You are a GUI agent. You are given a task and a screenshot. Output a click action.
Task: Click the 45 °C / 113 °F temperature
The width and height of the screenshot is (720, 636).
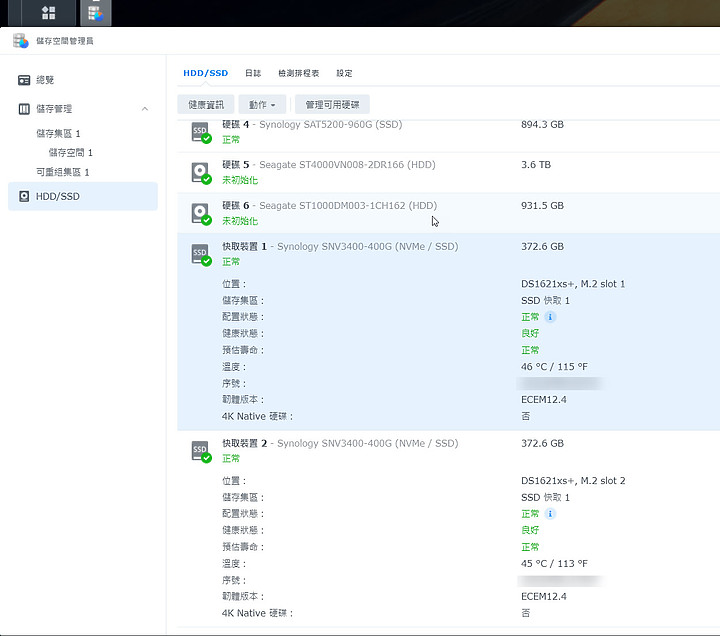(x=554, y=564)
